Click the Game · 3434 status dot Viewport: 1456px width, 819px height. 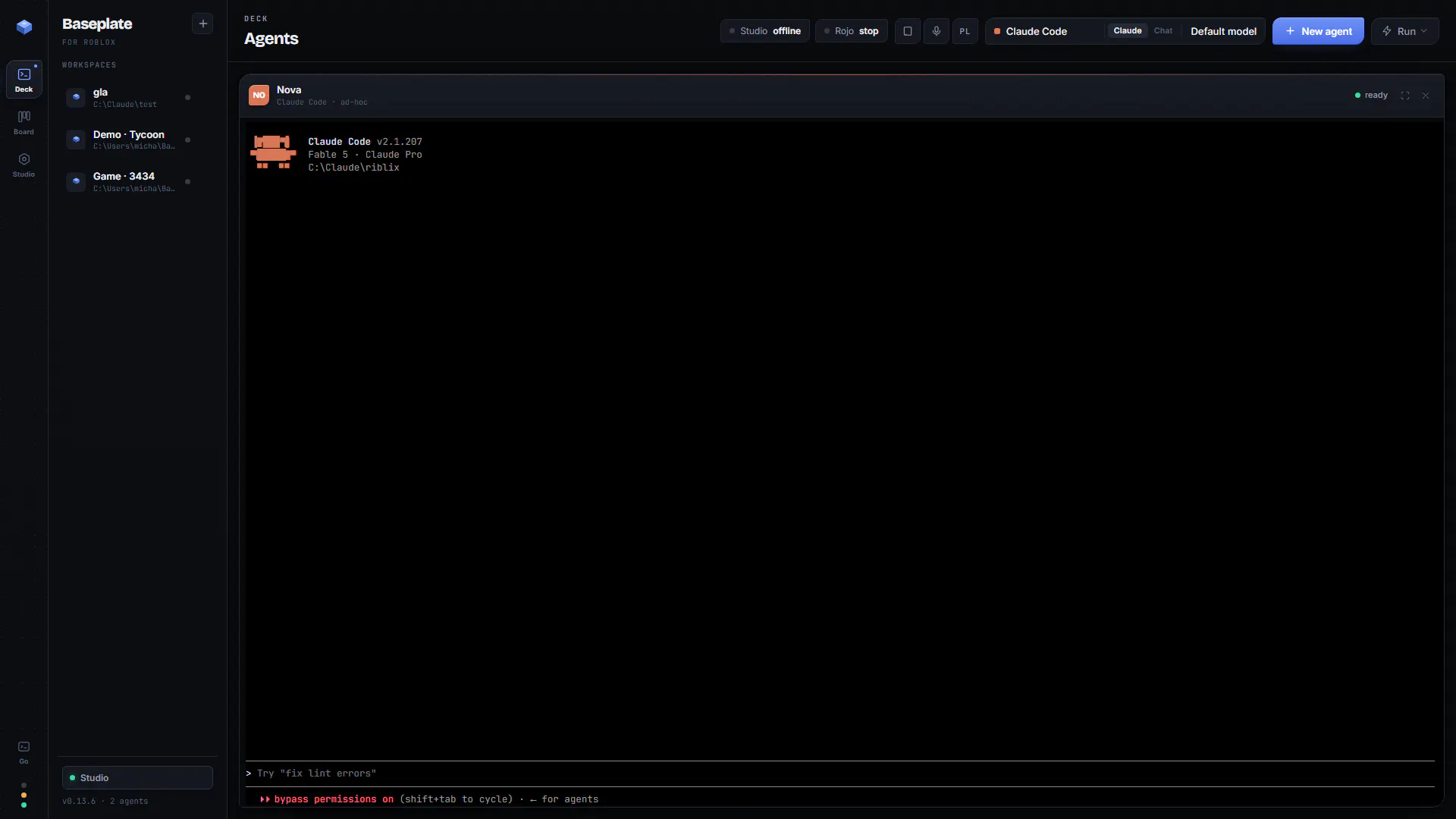pos(188,182)
